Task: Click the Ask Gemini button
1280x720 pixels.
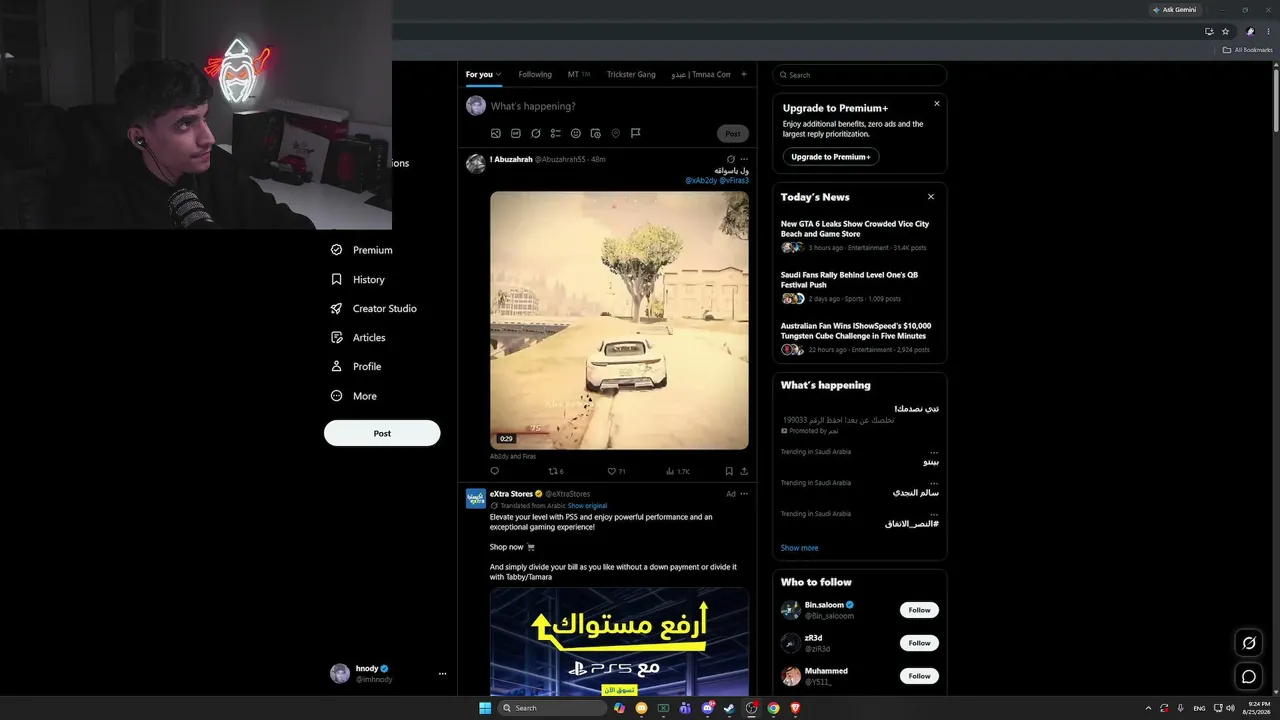Action: point(1174,9)
